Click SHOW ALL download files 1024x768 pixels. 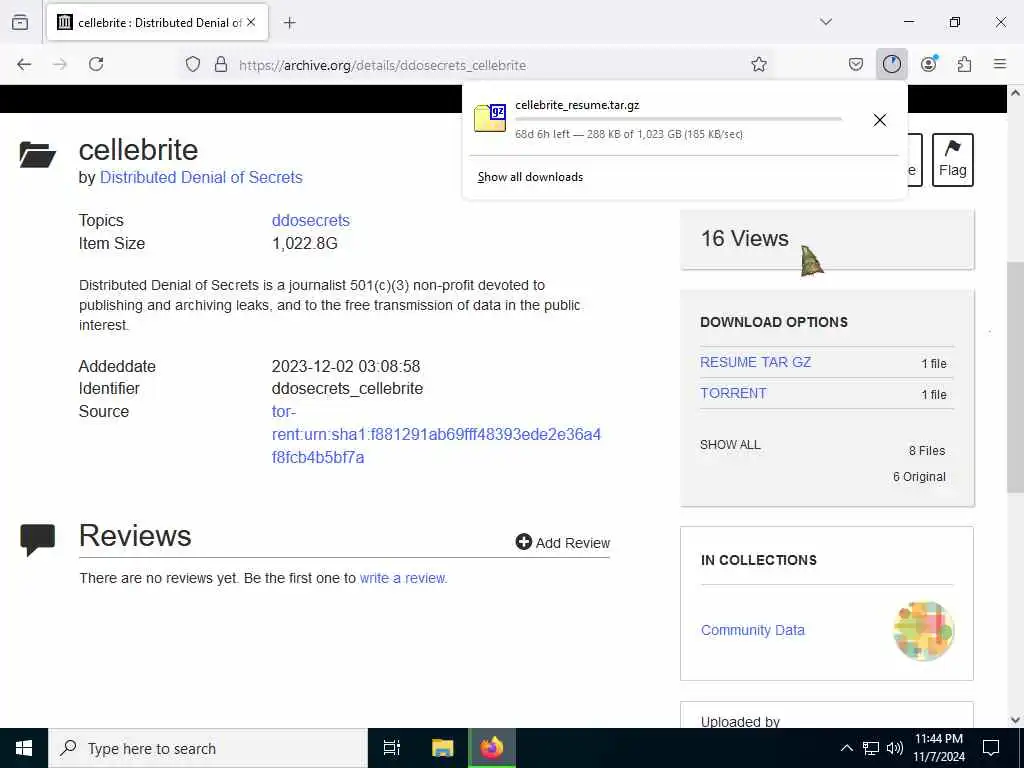click(x=730, y=445)
